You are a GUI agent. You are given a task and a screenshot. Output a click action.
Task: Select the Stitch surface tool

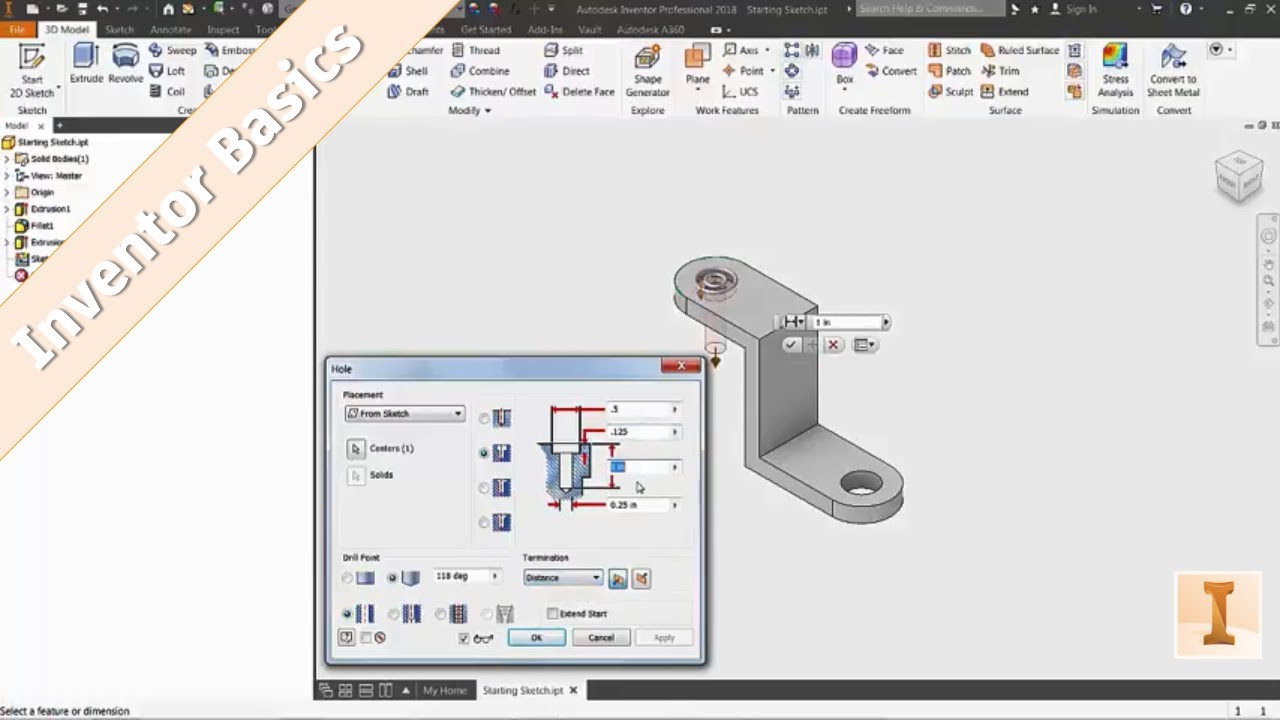pos(949,50)
